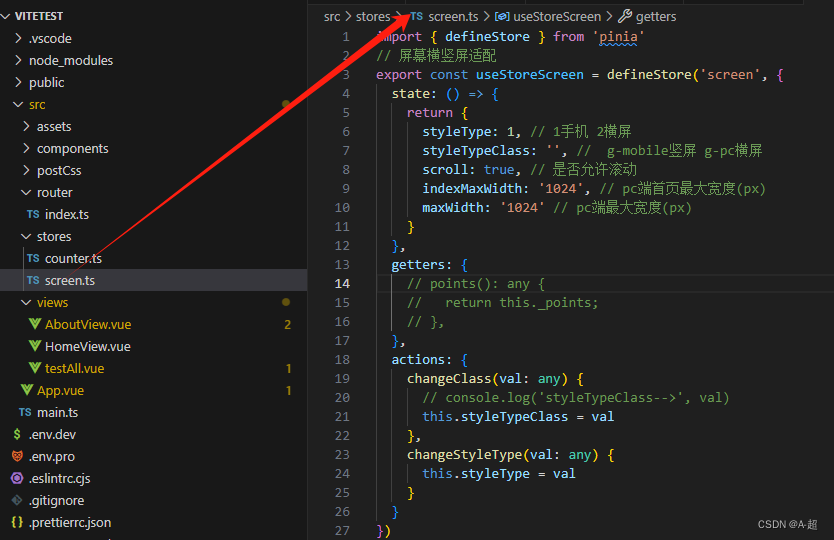Viewport: 834px width, 540px height.
Task: Open .env.pro file
Action: pos(52,456)
